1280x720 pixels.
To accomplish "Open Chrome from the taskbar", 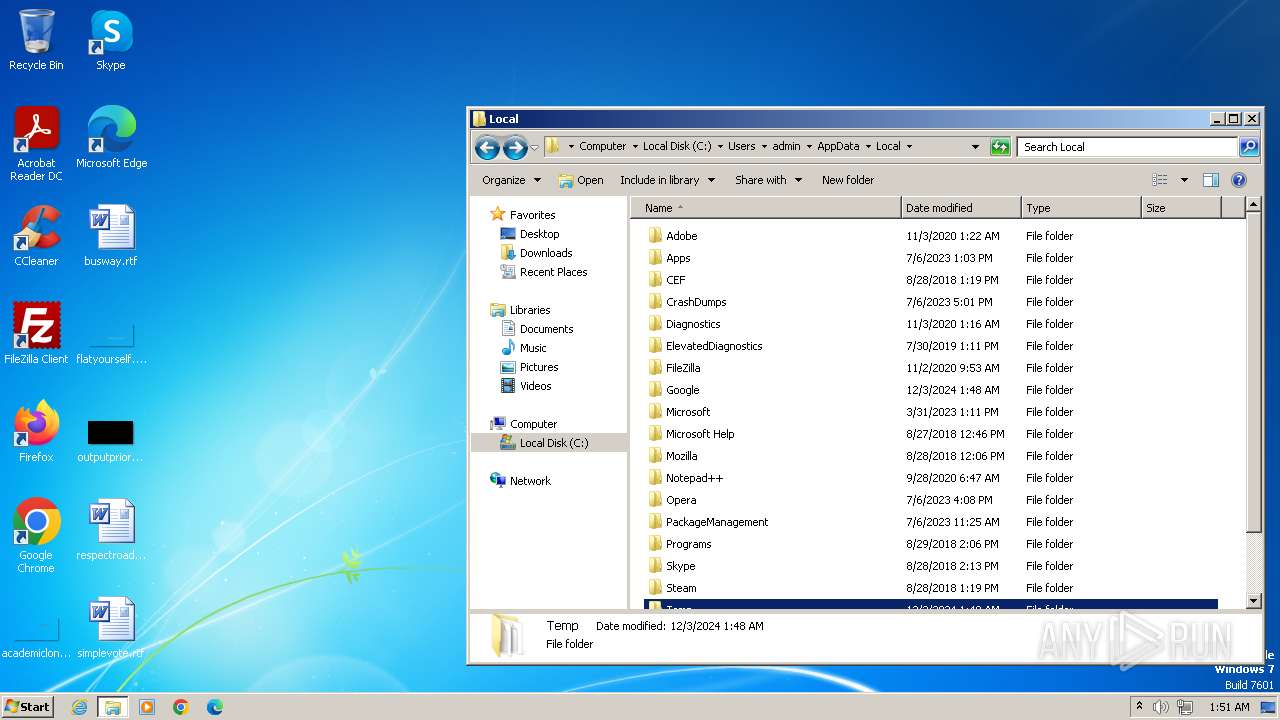I will pos(181,707).
